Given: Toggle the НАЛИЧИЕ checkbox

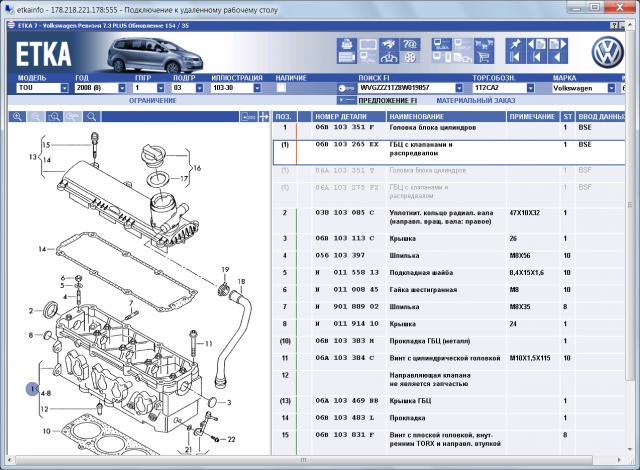Looking at the screenshot, I should (x=281, y=88).
